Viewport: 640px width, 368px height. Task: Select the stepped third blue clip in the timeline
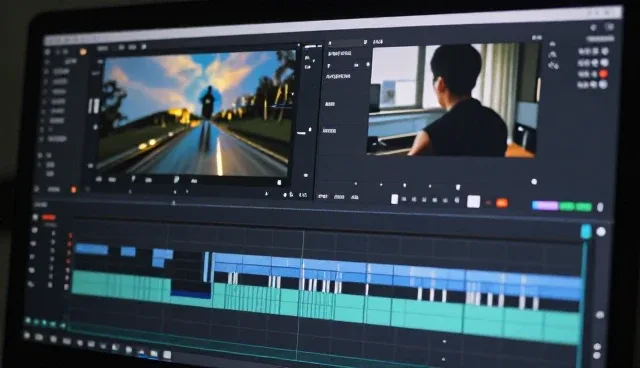[x=162, y=257]
